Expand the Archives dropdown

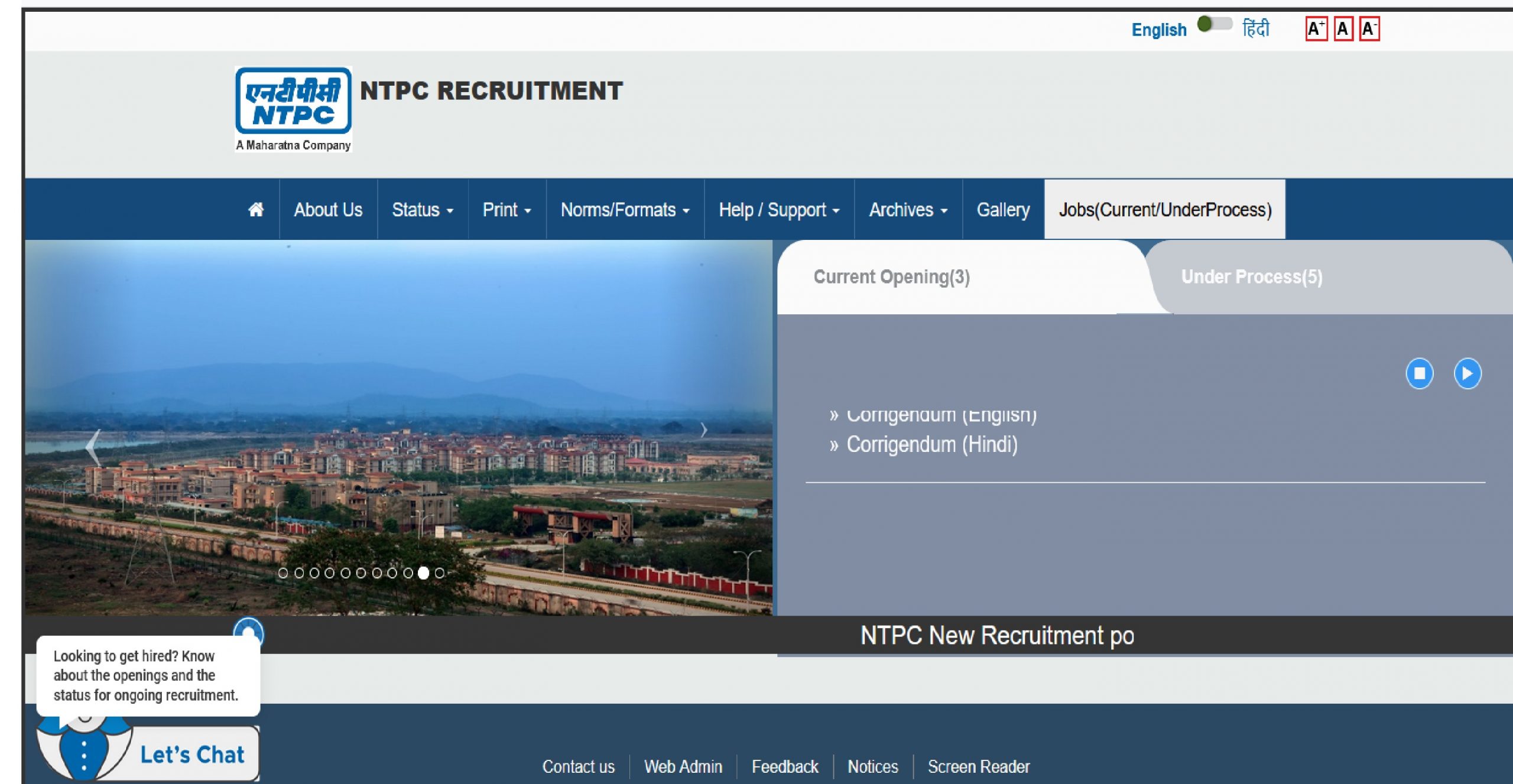[908, 210]
